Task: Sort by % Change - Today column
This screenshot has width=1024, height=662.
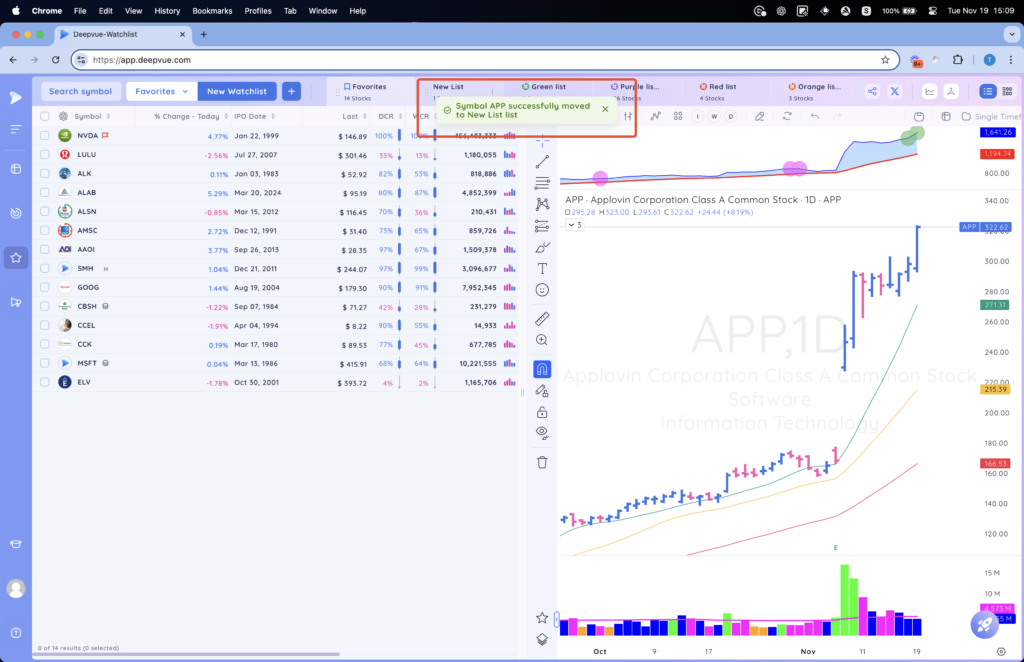Action: (191, 116)
